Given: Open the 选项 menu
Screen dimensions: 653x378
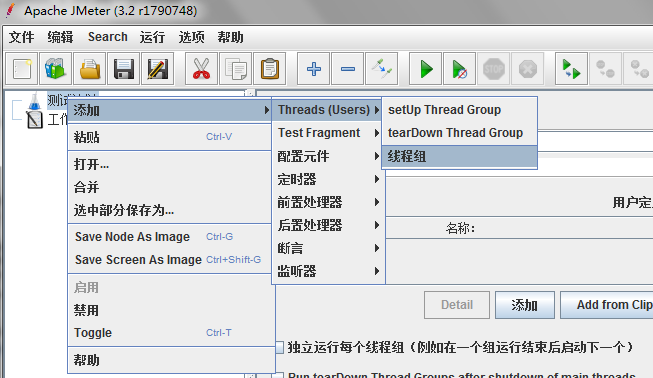Looking at the screenshot, I should click(192, 37).
